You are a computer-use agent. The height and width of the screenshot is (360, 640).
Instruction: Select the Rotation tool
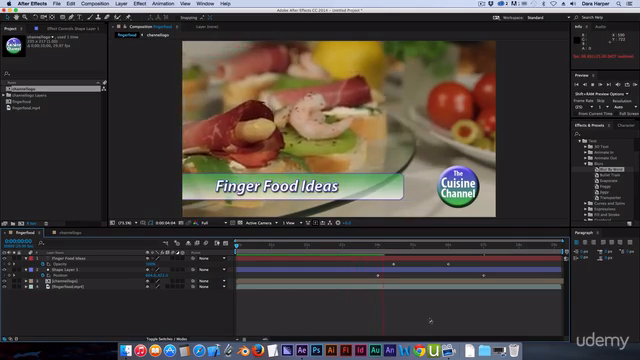tap(35, 17)
